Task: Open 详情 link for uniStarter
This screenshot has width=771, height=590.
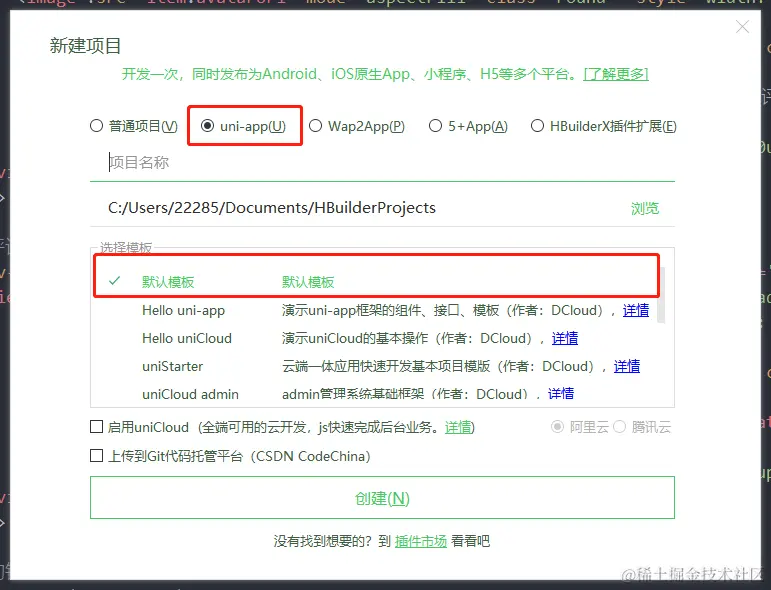Action: click(x=627, y=367)
